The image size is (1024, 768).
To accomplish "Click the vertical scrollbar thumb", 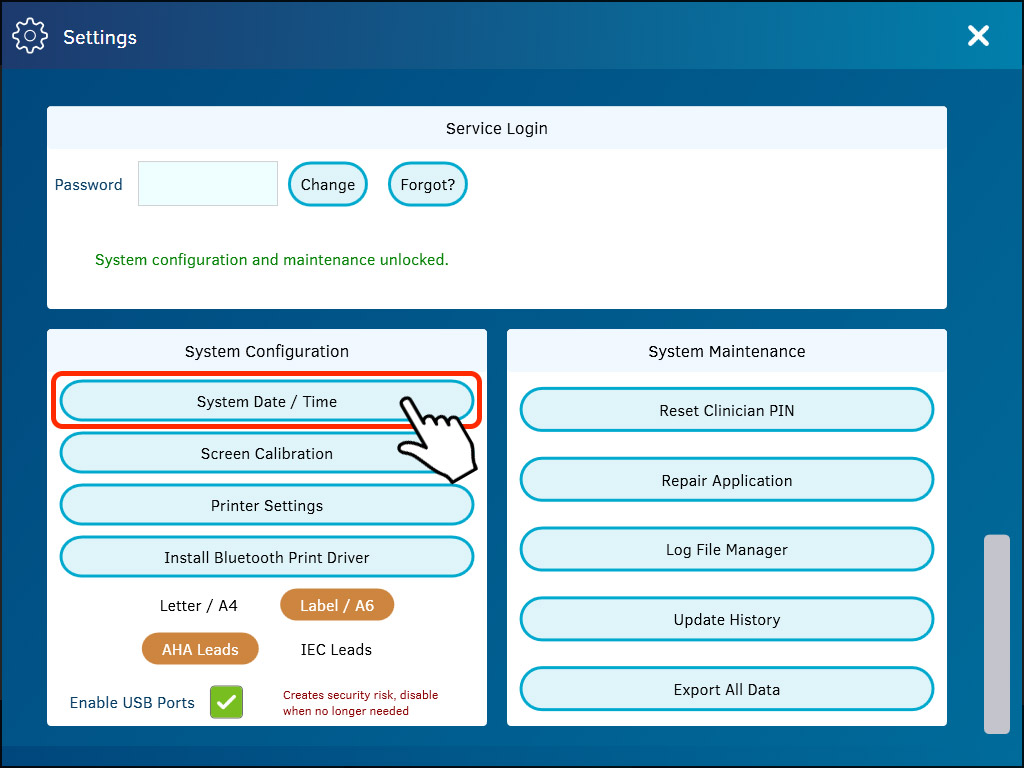I will point(996,634).
